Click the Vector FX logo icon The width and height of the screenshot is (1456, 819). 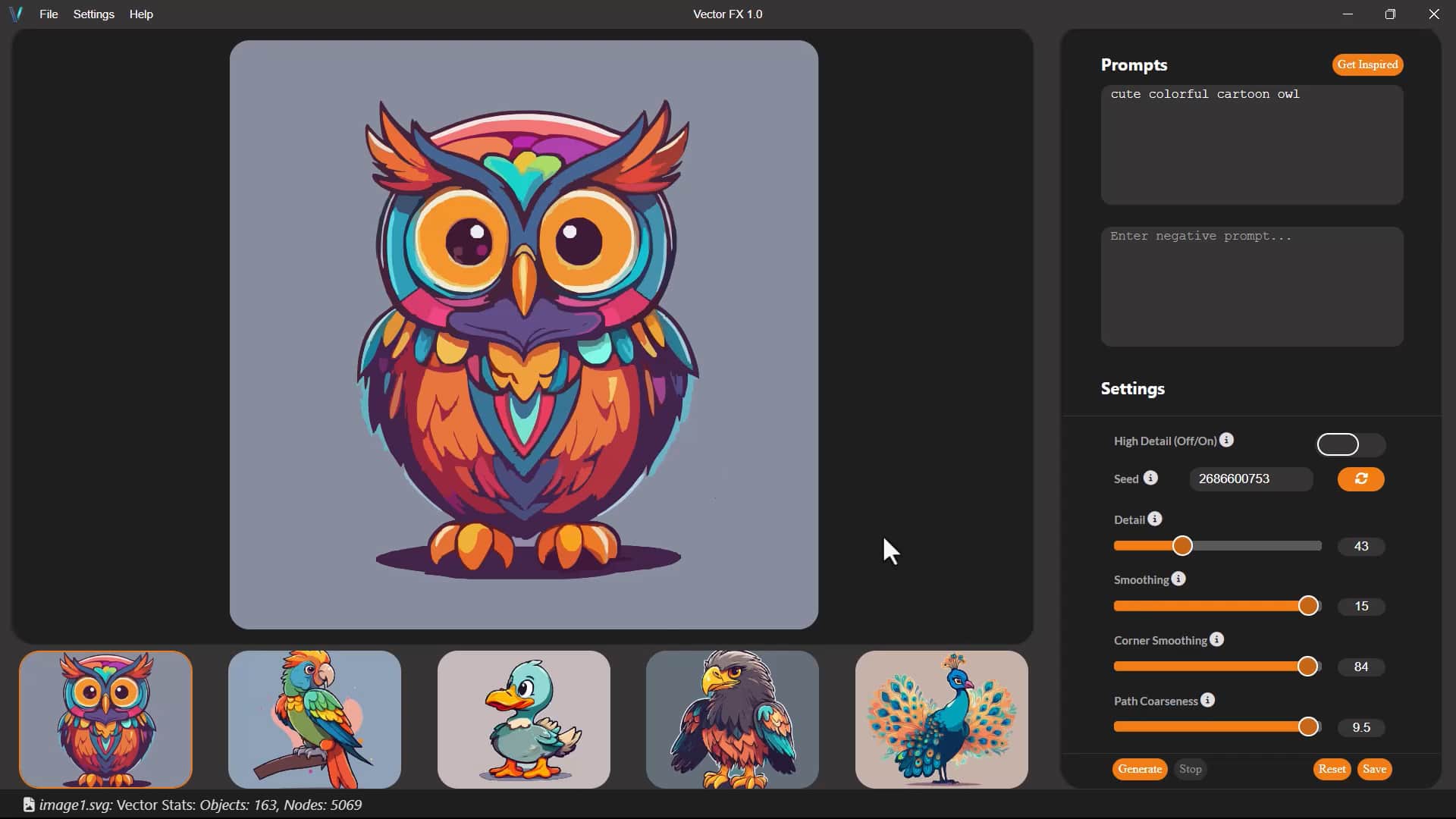[x=16, y=14]
